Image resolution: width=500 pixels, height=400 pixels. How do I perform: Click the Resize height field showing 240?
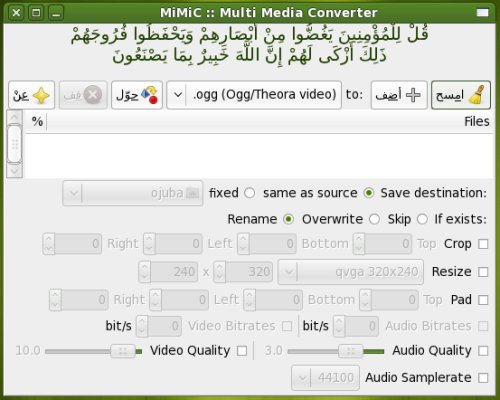coord(168,272)
